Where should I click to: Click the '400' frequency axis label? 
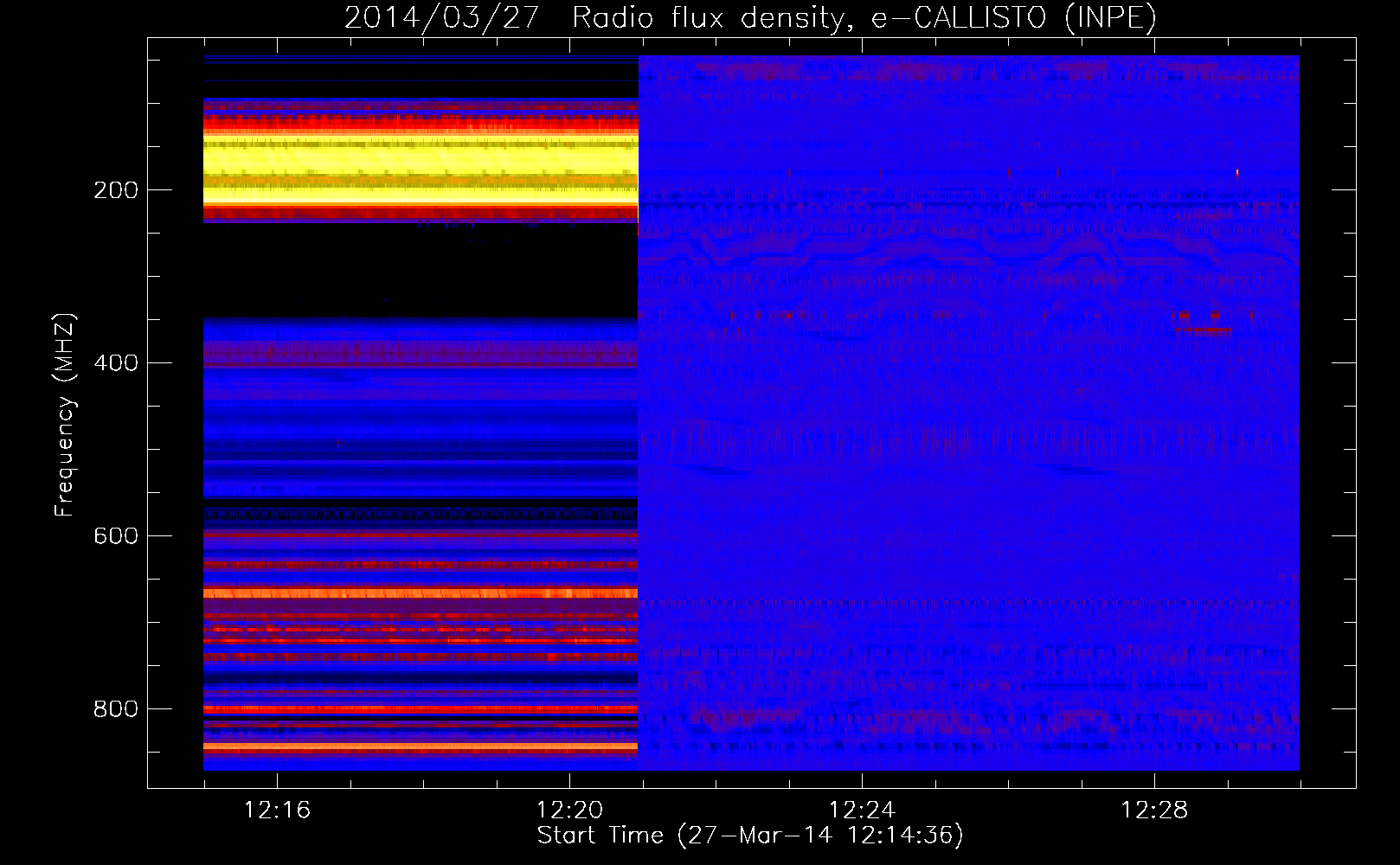pos(116,363)
